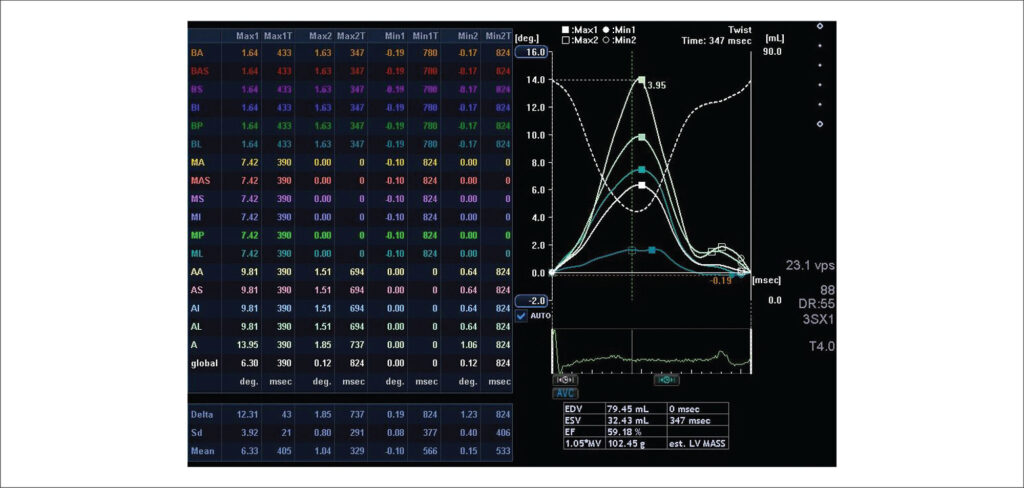
Task: Click the Min2 column header
Action: pos(468,35)
